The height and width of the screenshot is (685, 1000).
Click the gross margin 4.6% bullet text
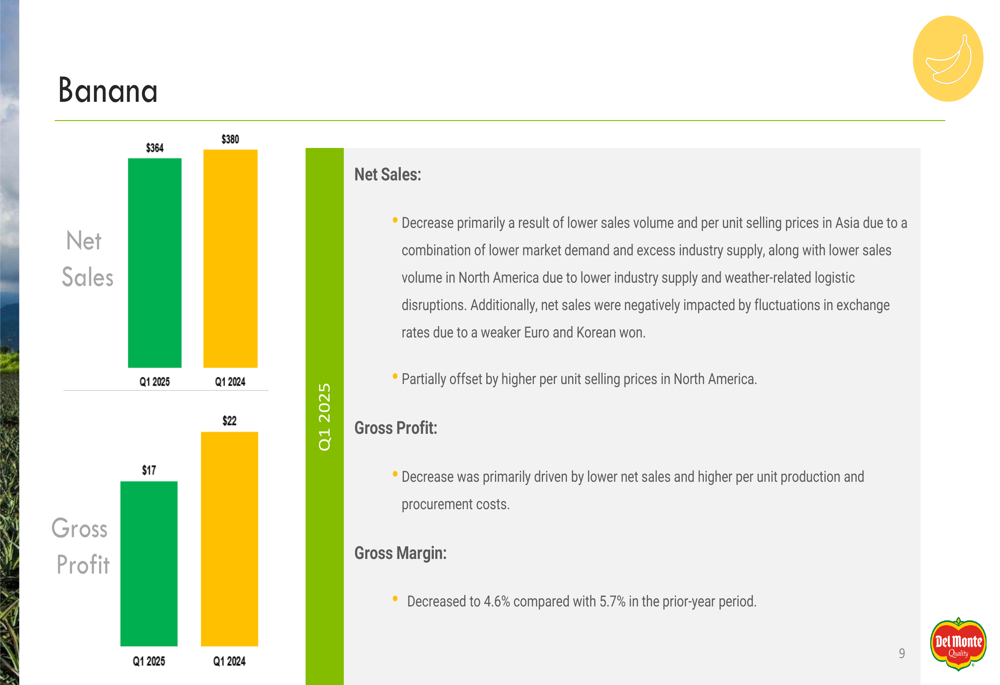(x=582, y=601)
